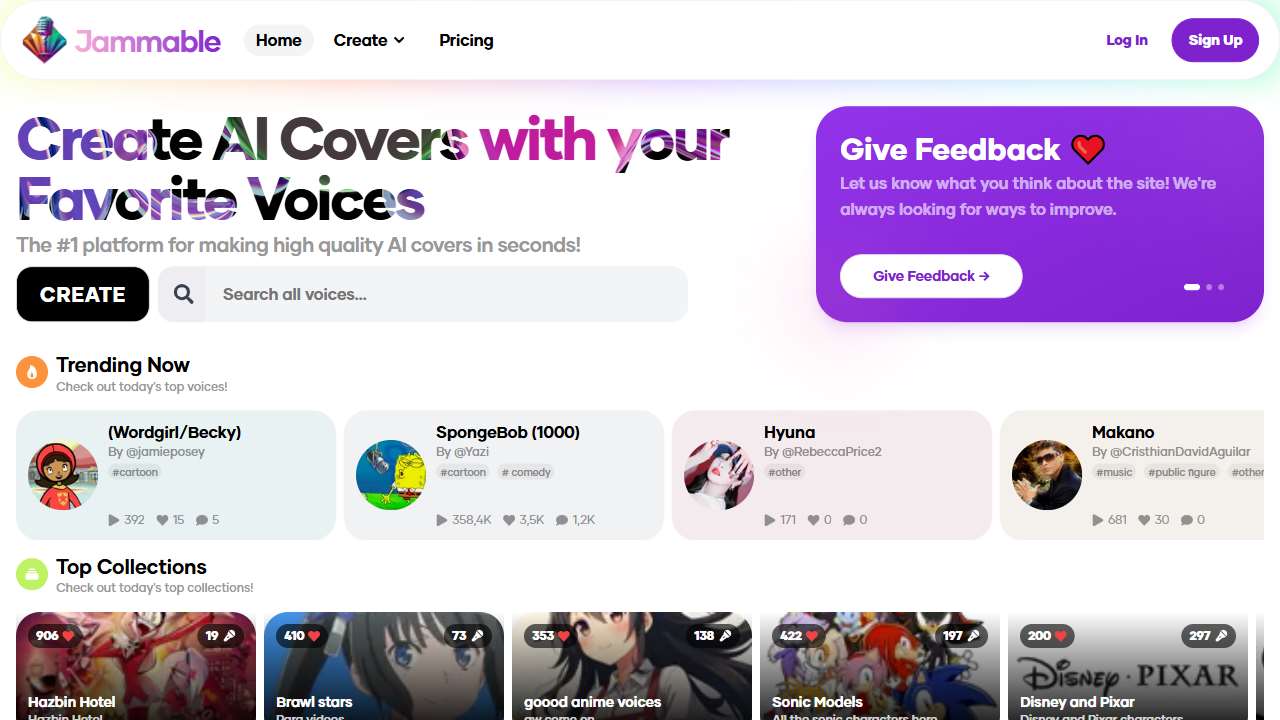Image resolution: width=1280 pixels, height=720 pixels.
Task: Click the heart icon on SpongeBob card
Action: pos(509,520)
